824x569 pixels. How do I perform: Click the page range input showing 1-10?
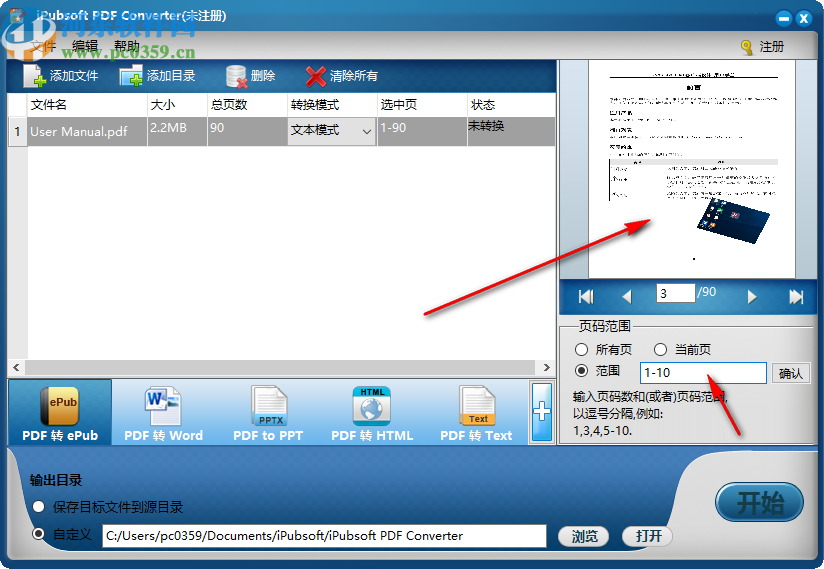tap(703, 373)
